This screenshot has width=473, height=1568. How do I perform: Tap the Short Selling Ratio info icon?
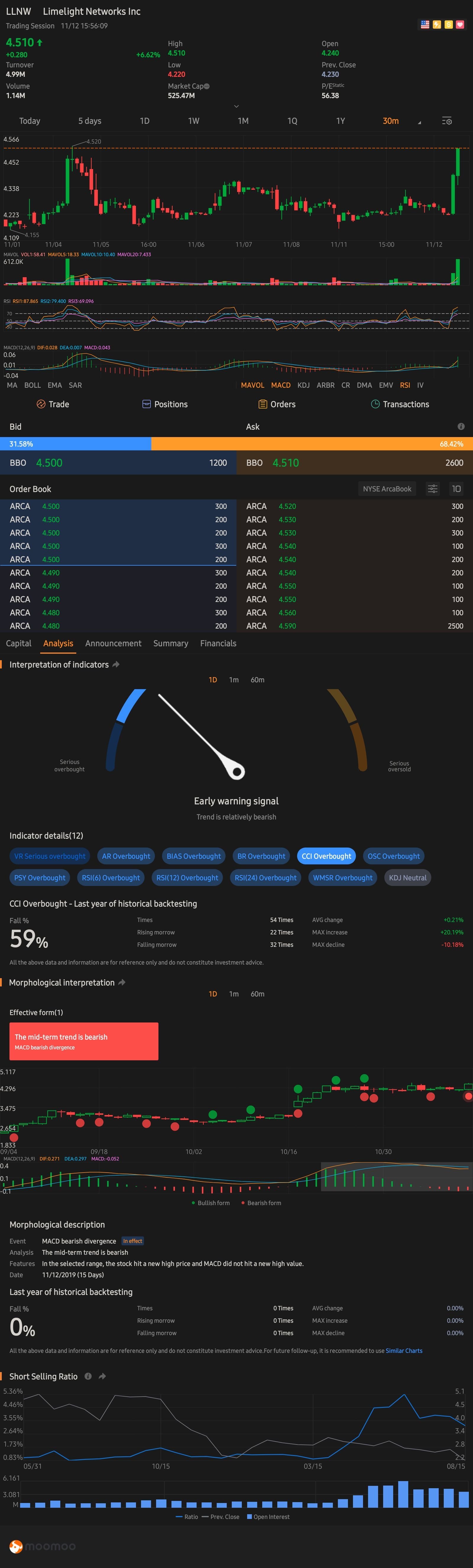pyautogui.click(x=88, y=1376)
